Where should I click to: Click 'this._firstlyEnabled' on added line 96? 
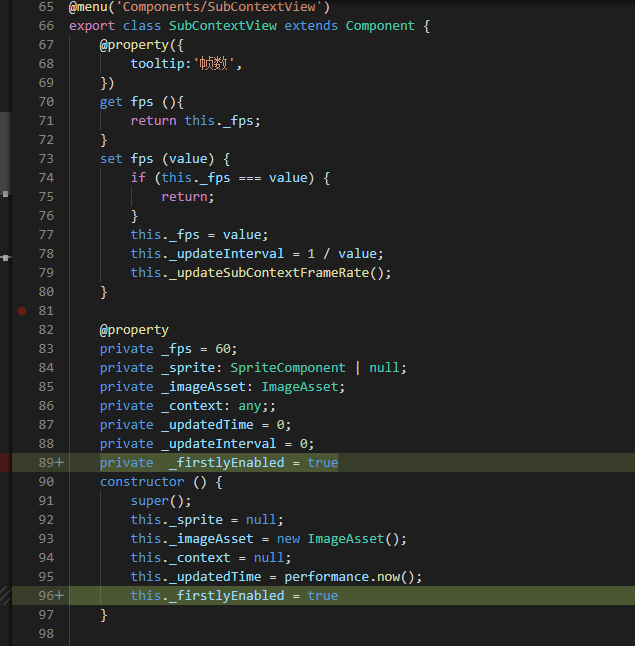[207, 596]
